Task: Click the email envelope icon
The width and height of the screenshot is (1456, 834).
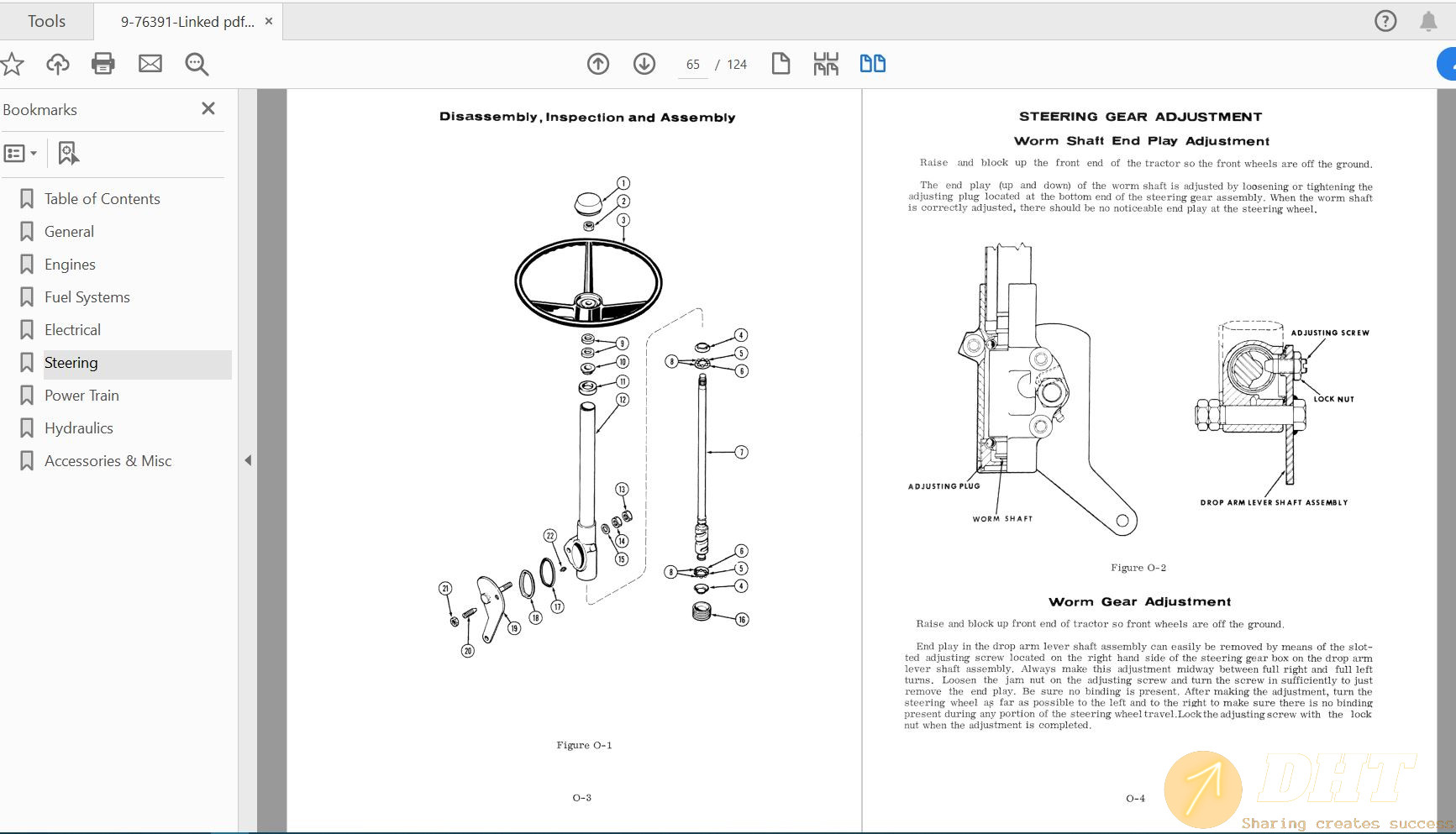Action: (150, 64)
